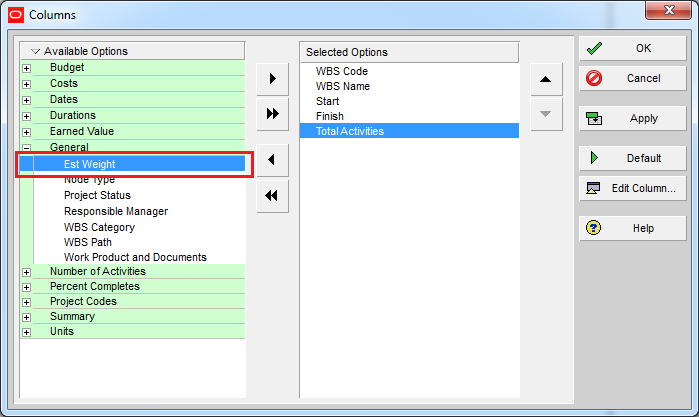Screen dimensions: 699x417
Task: Click double right arrow to add all columns
Action: [x=272, y=114]
